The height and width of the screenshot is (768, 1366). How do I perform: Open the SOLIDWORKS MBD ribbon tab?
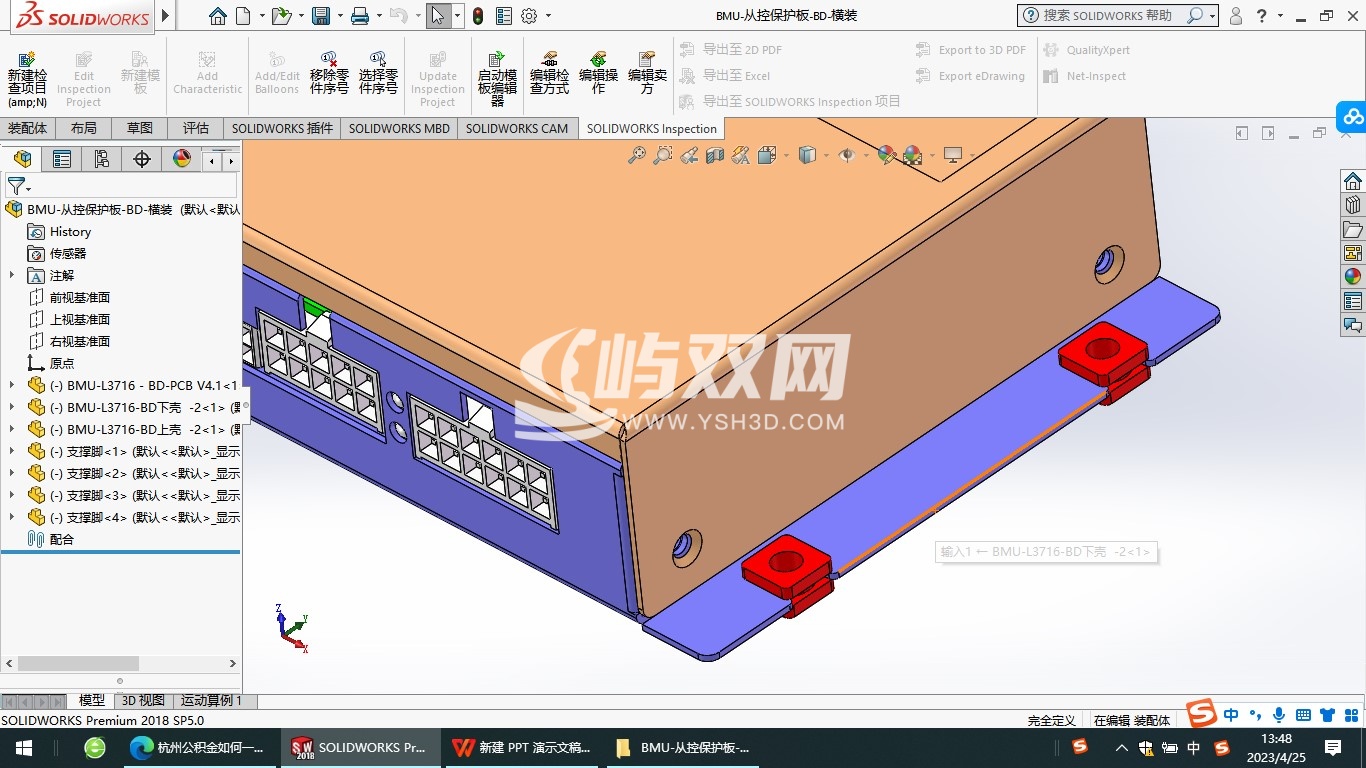click(x=399, y=128)
